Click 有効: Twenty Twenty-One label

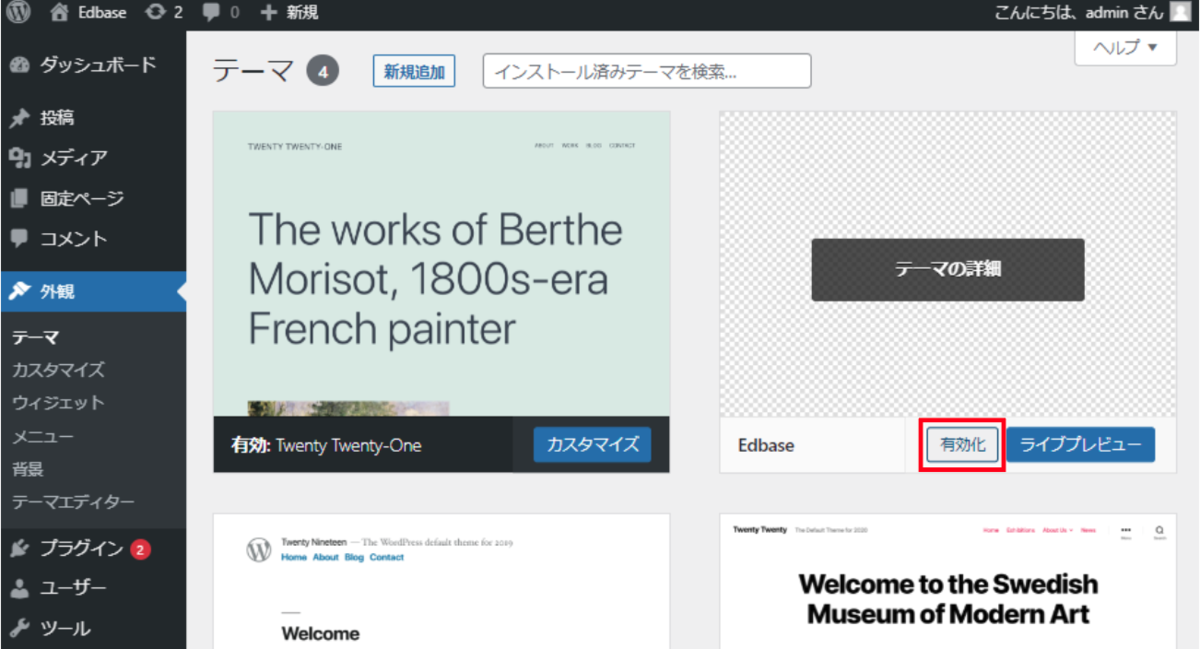[326, 446]
